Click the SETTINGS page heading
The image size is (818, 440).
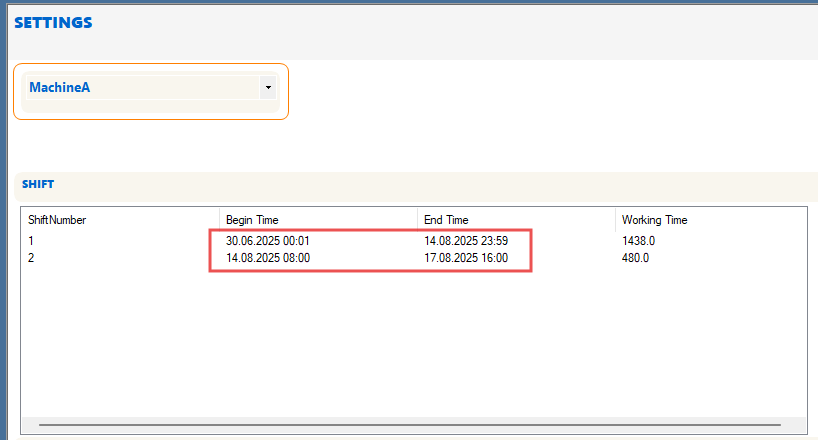point(53,22)
